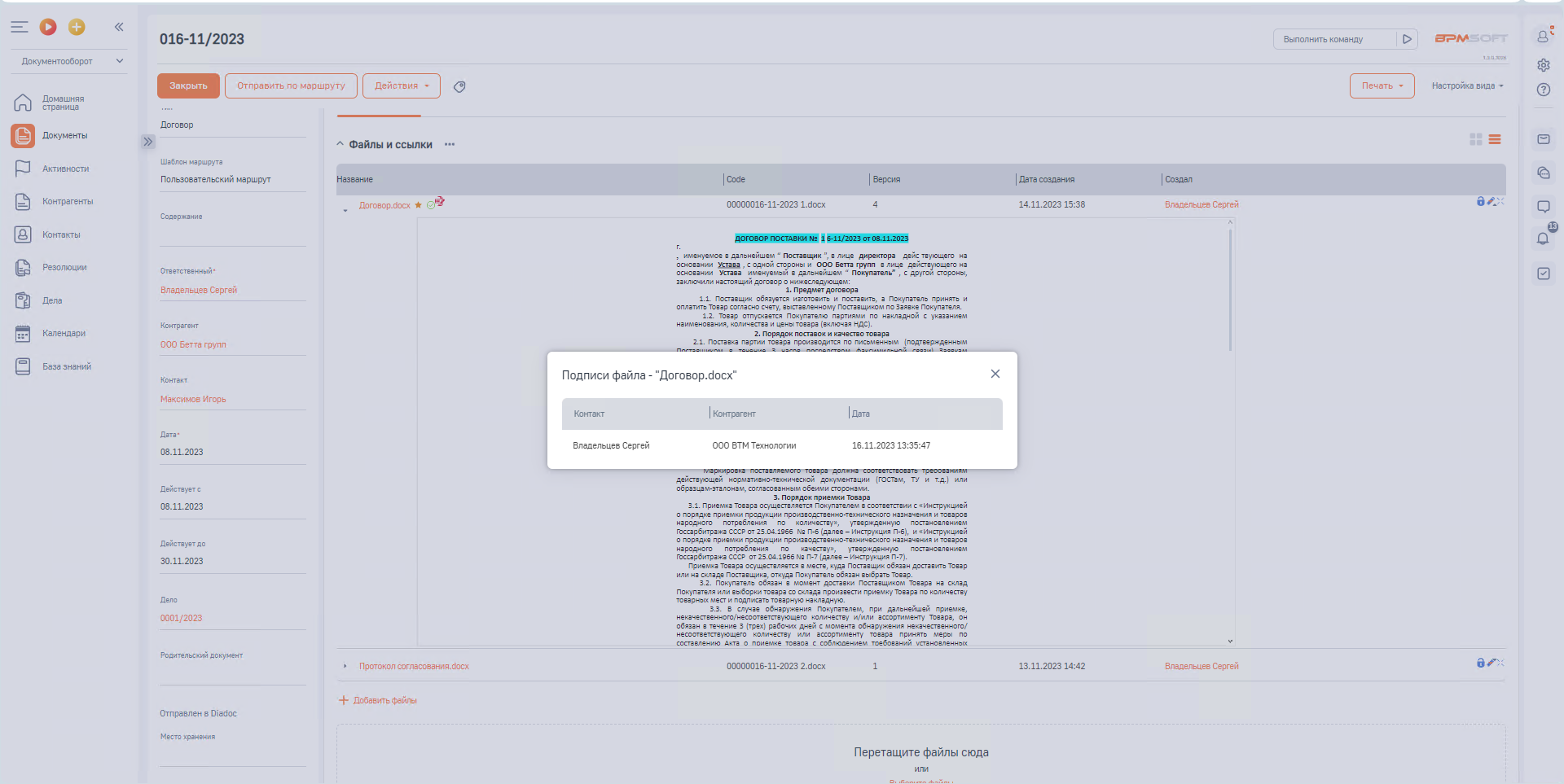Open system settings gear icon
The height and width of the screenshot is (784, 1564).
coord(1544,65)
